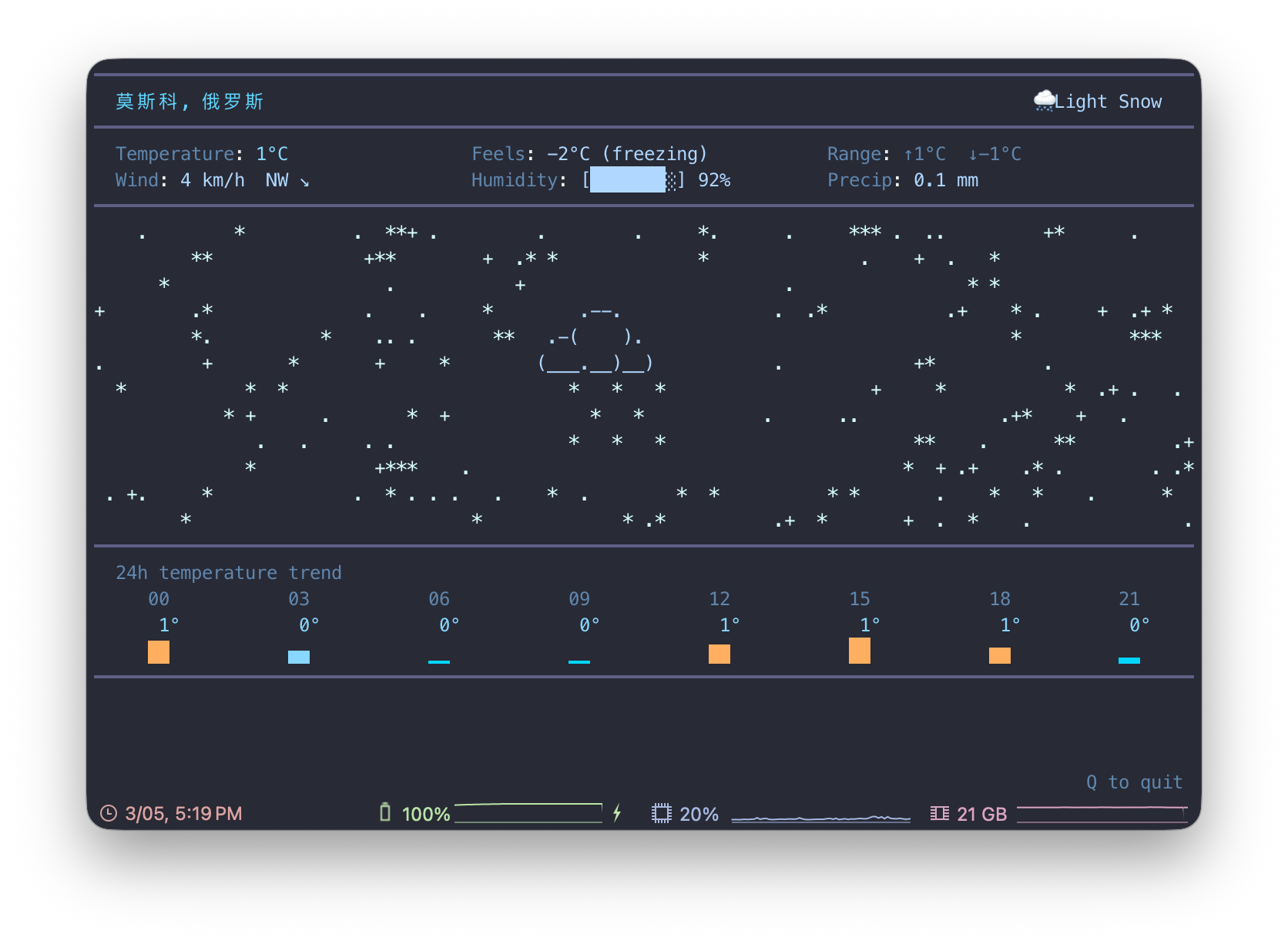
Task: Click the 'Wind: 4 km/h' reading
Action: 180,180
